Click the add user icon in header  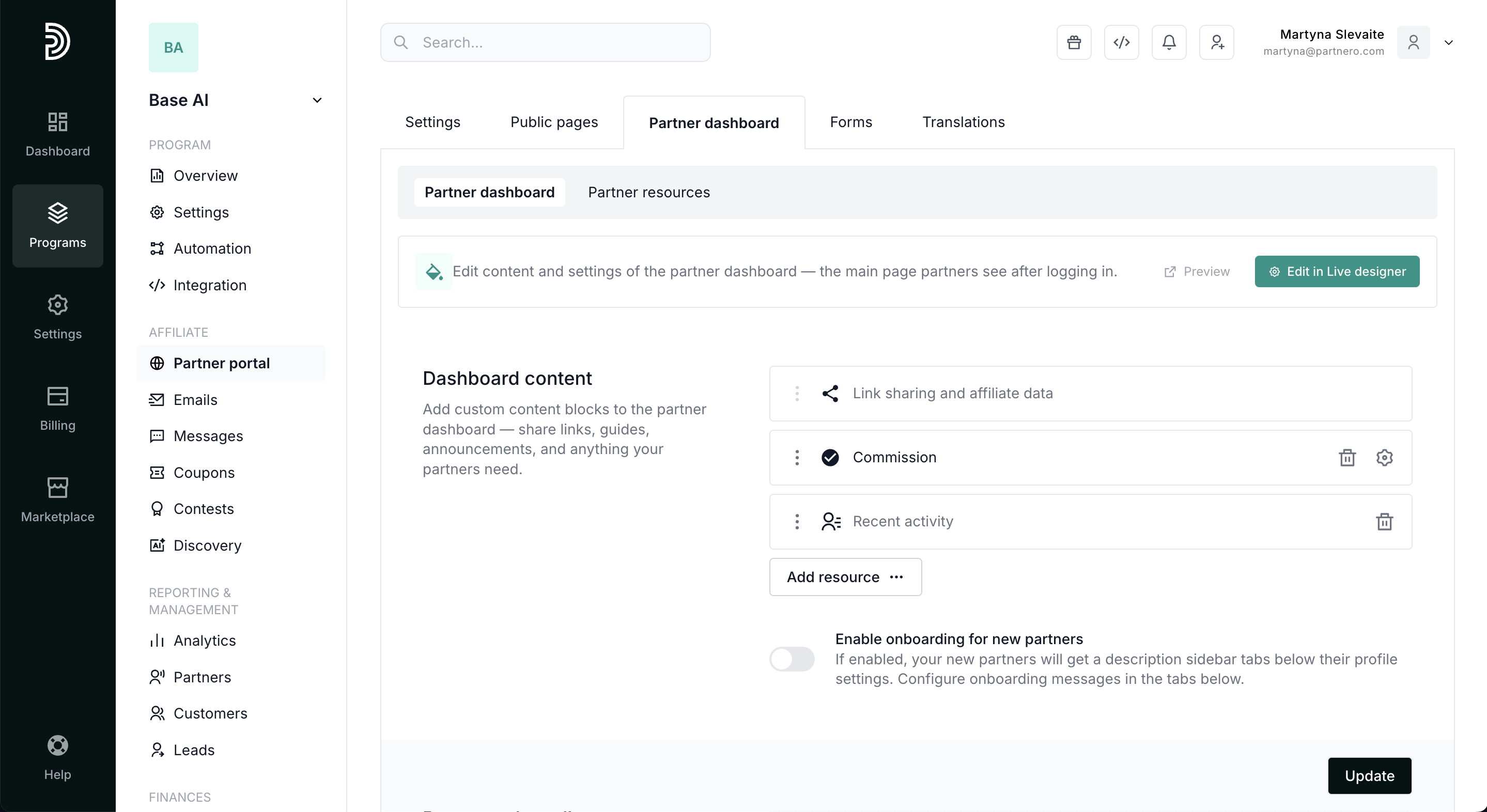point(1216,42)
